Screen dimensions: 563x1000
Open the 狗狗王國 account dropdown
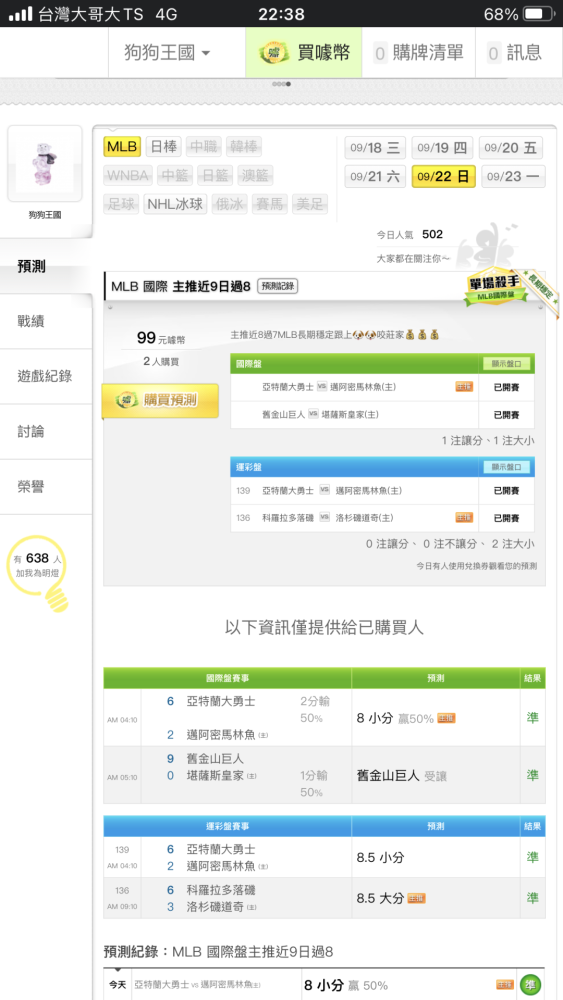coord(167,52)
